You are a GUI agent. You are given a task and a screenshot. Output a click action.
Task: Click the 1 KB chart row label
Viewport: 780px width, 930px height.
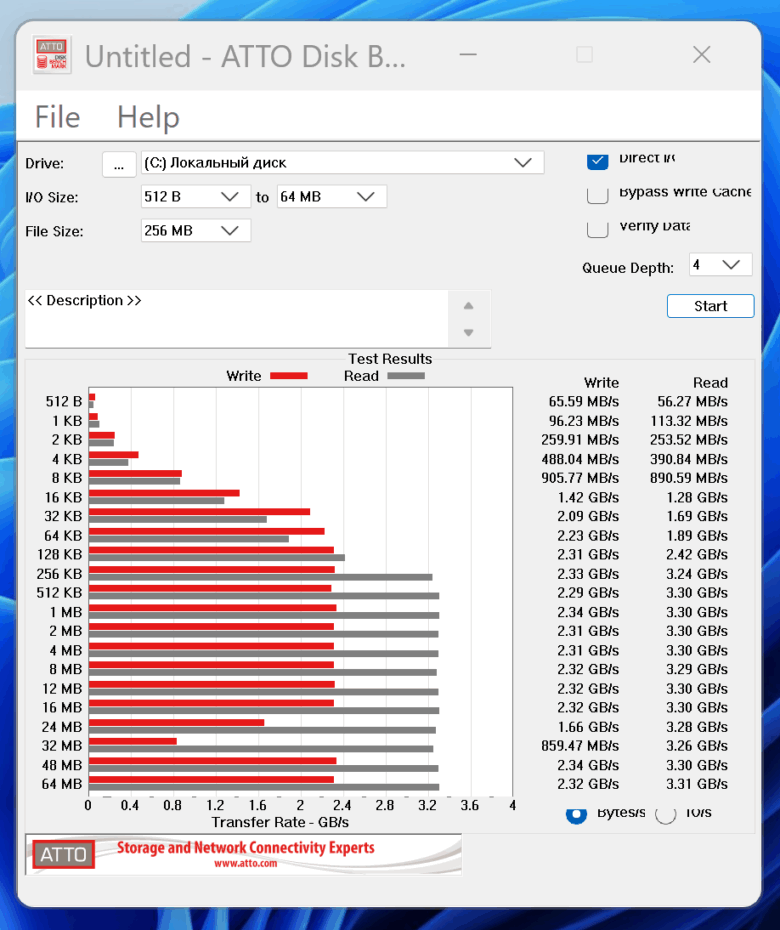(66, 421)
